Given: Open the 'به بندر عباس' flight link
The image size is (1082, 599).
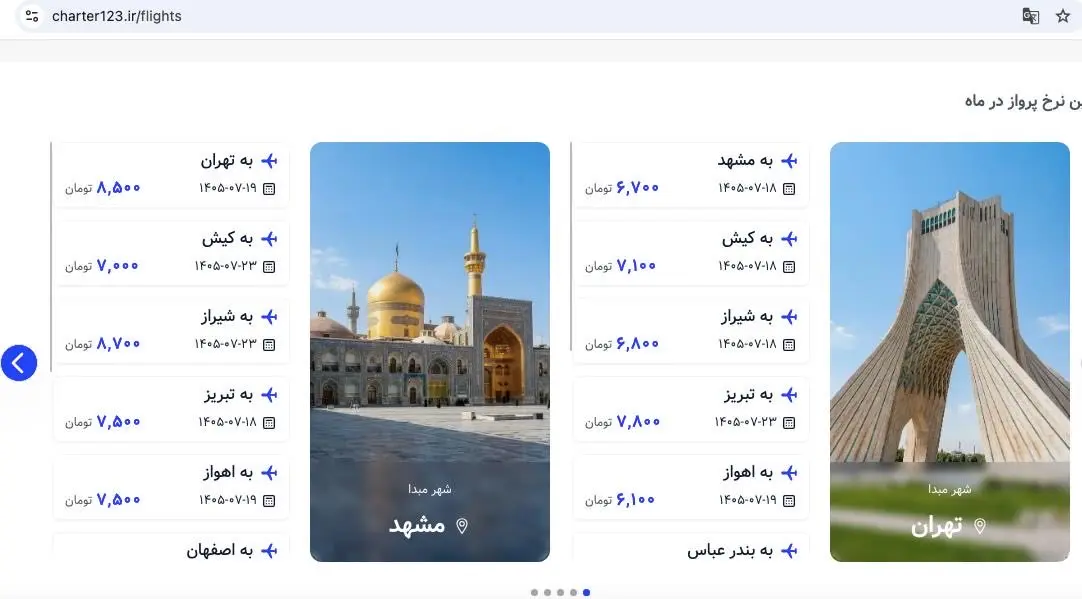Looking at the screenshot, I should tap(691, 548).
